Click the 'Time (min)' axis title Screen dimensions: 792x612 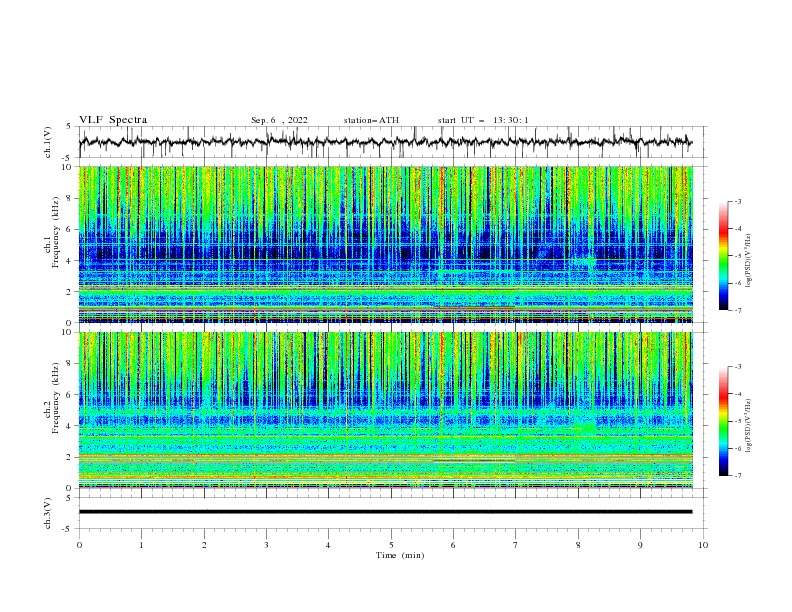tap(400, 555)
